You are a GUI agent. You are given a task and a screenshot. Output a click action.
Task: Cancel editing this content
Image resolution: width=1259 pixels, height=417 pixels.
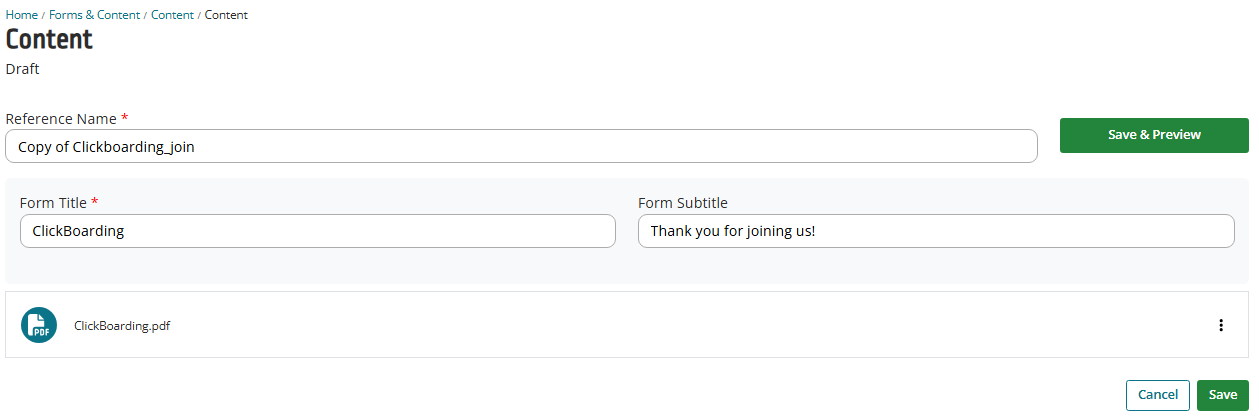pos(1158,395)
